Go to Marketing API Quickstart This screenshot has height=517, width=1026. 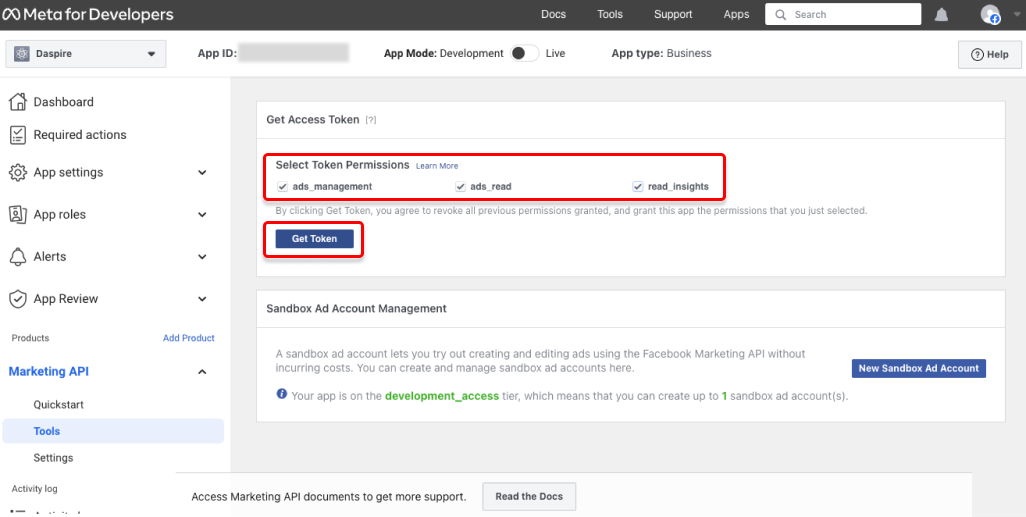[x=59, y=404]
